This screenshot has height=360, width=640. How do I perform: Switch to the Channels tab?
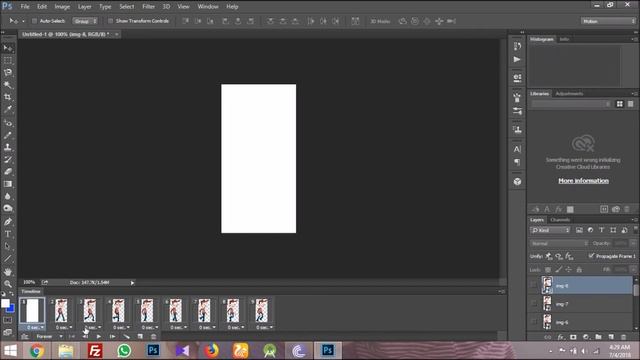[x=560, y=220]
